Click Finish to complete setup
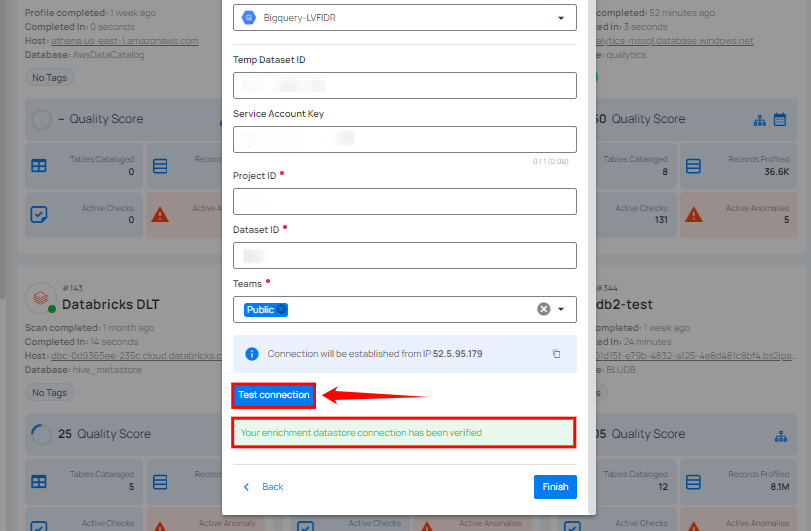Viewport: 811px width, 531px height. (x=555, y=487)
